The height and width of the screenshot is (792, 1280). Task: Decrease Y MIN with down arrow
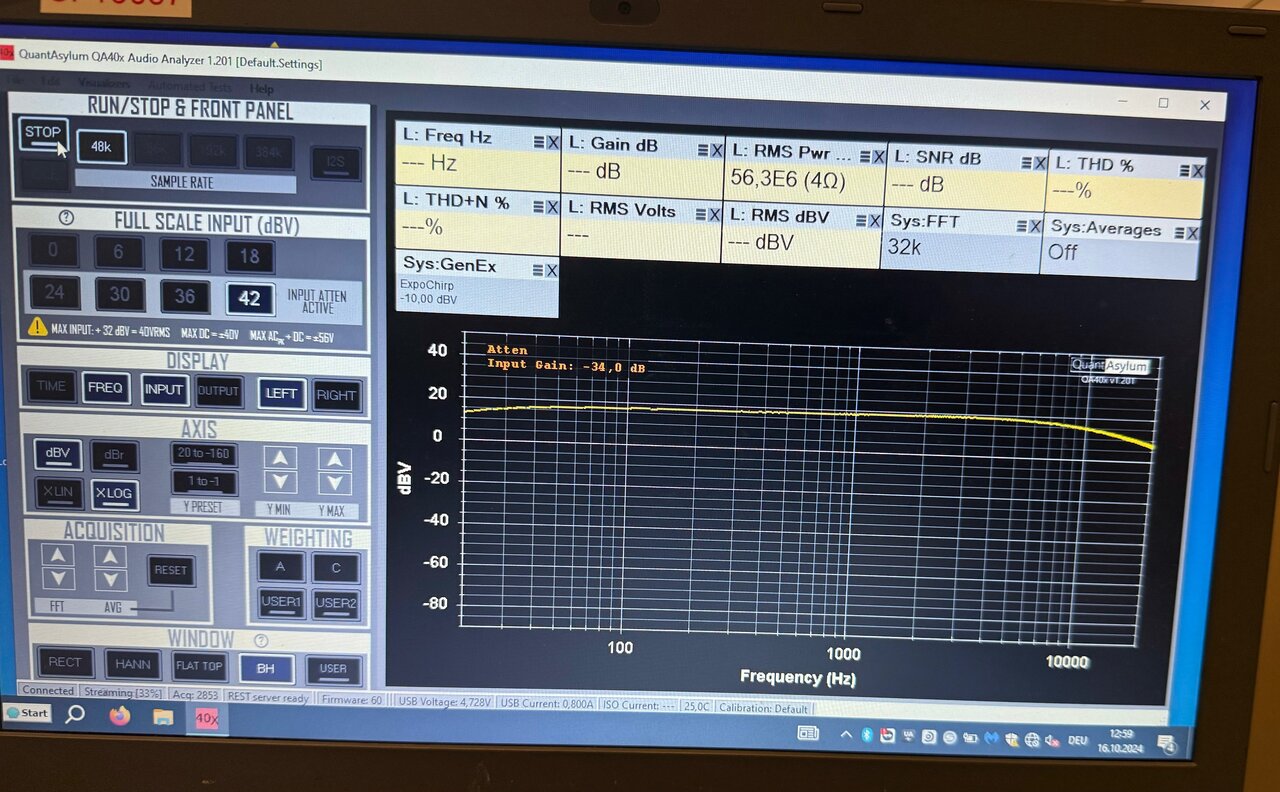[280, 483]
